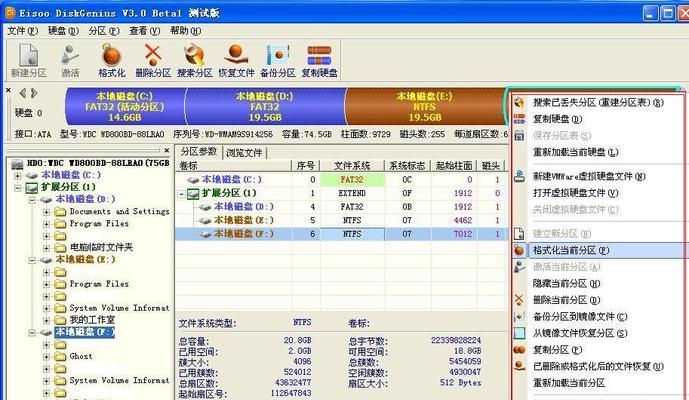689x400 pixels.
Task: Open the 文件(F) menu
Action: [22, 31]
